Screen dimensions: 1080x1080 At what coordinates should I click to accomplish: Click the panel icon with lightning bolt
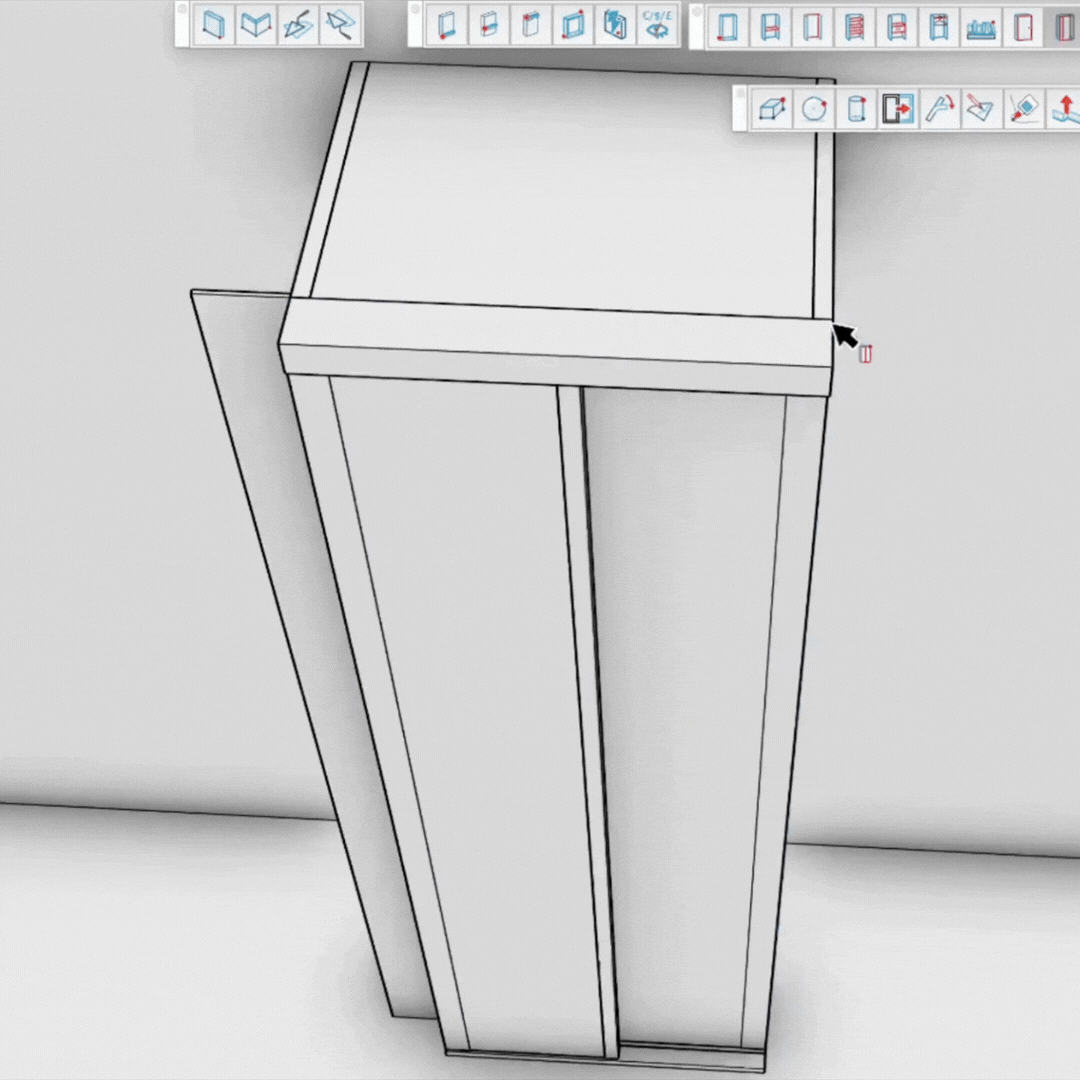pyautogui.click(x=614, y=25)
